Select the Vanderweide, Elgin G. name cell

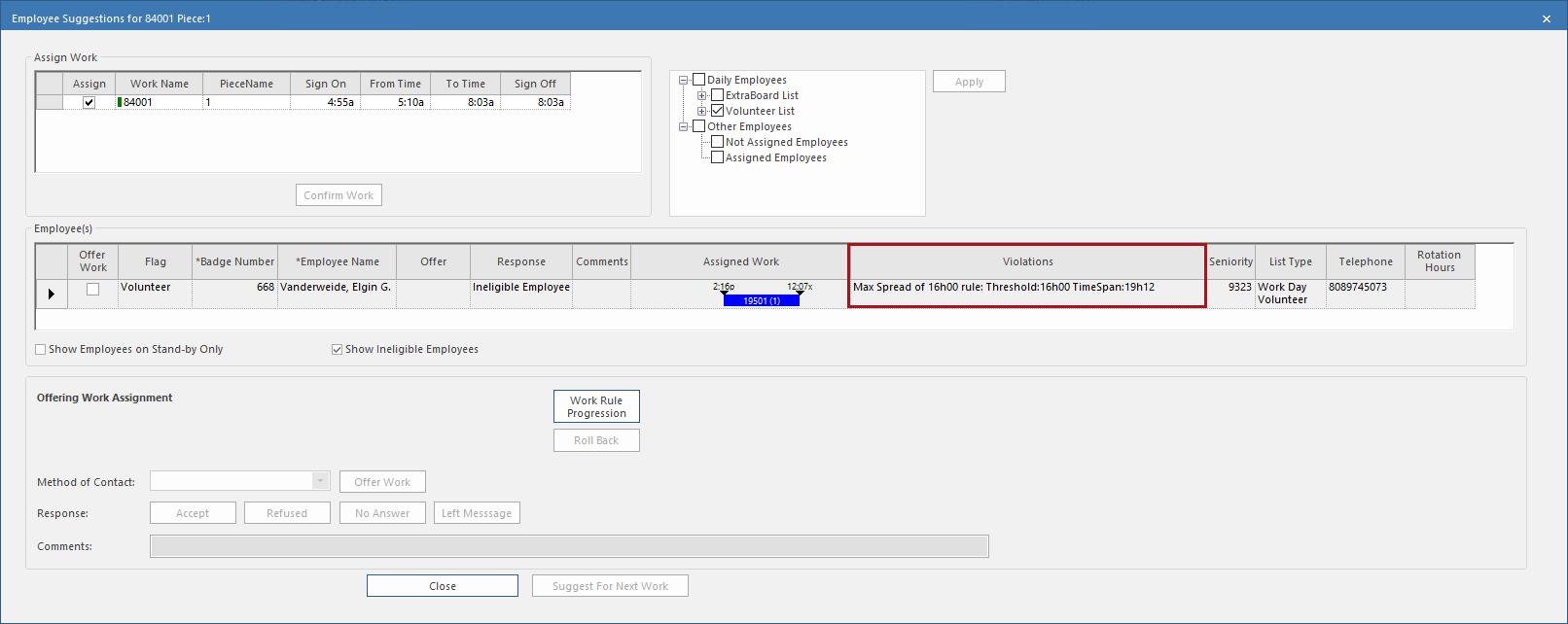coord(337,294)
